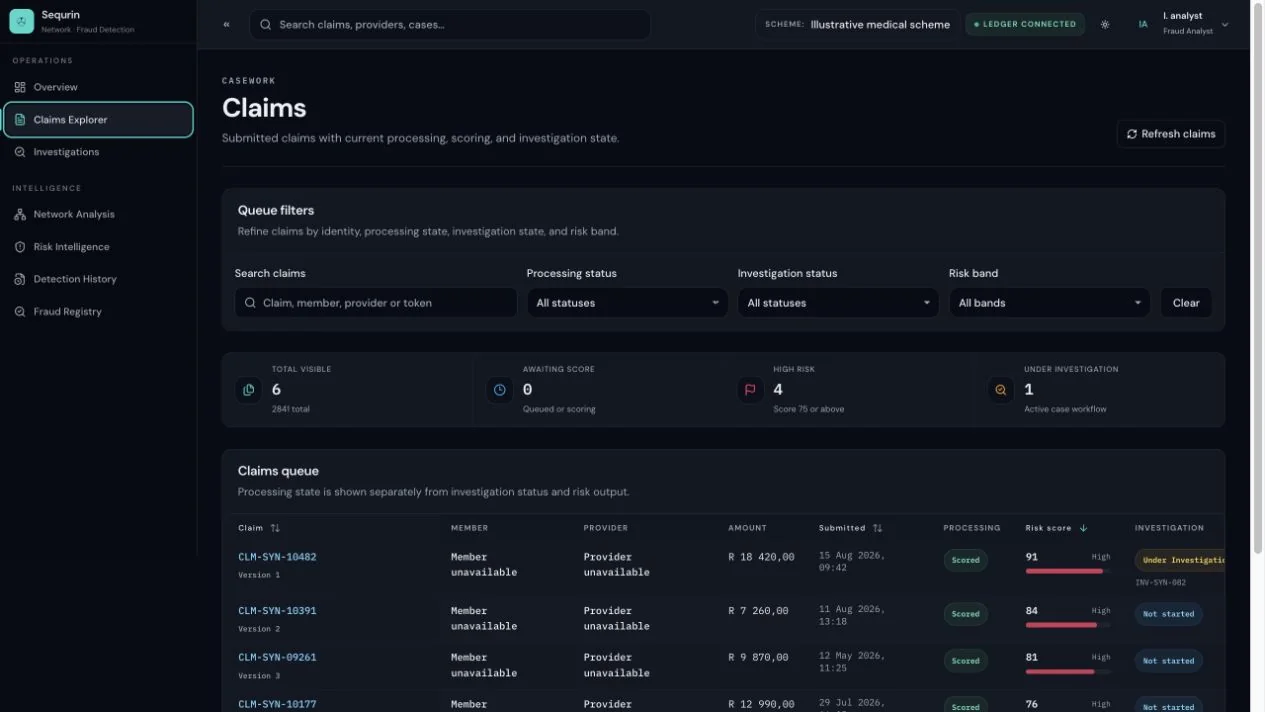
Task: Select Claims Explorer in the sidebar
Action: point(98,120)
